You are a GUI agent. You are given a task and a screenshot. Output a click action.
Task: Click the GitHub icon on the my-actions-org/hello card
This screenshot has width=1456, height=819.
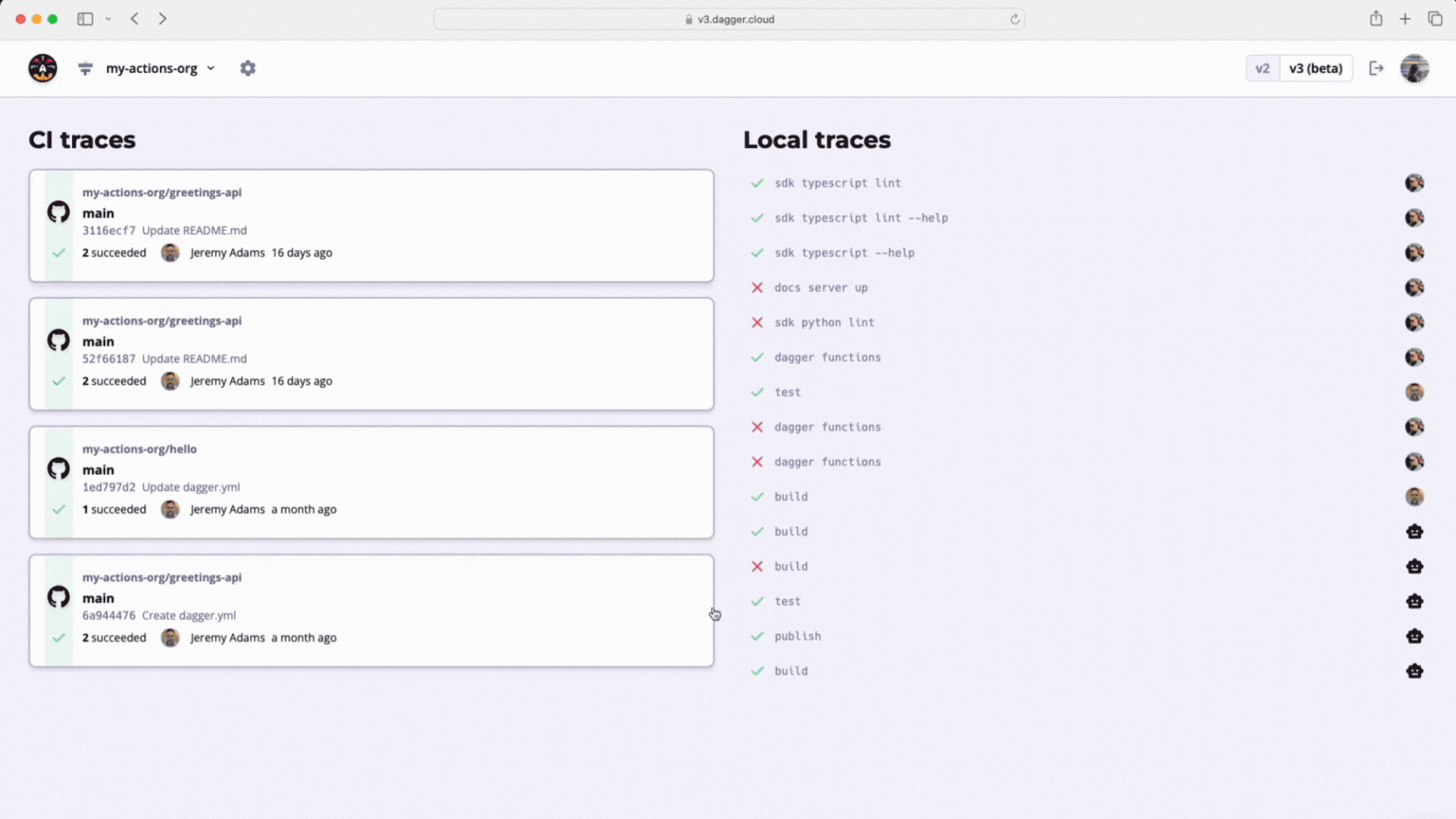(58, 468)
